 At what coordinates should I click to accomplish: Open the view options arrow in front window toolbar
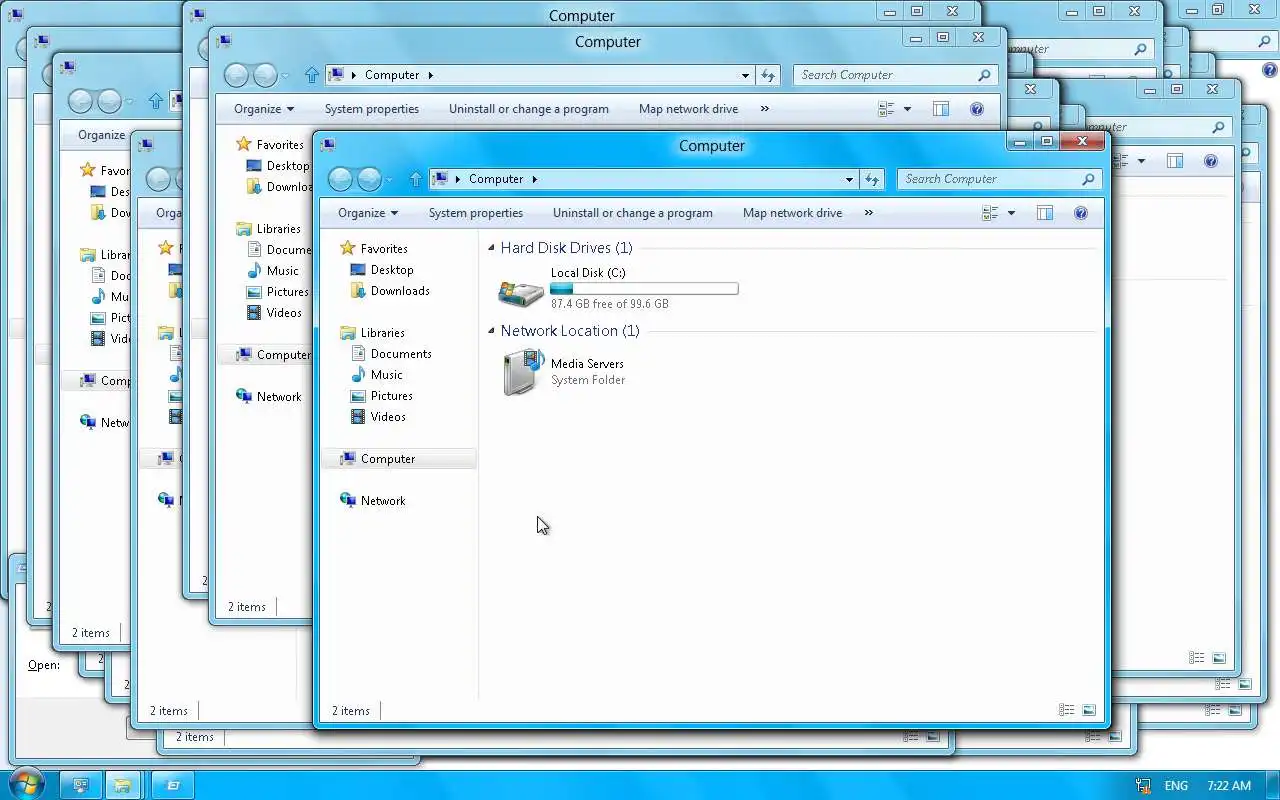click(1011, 213)
